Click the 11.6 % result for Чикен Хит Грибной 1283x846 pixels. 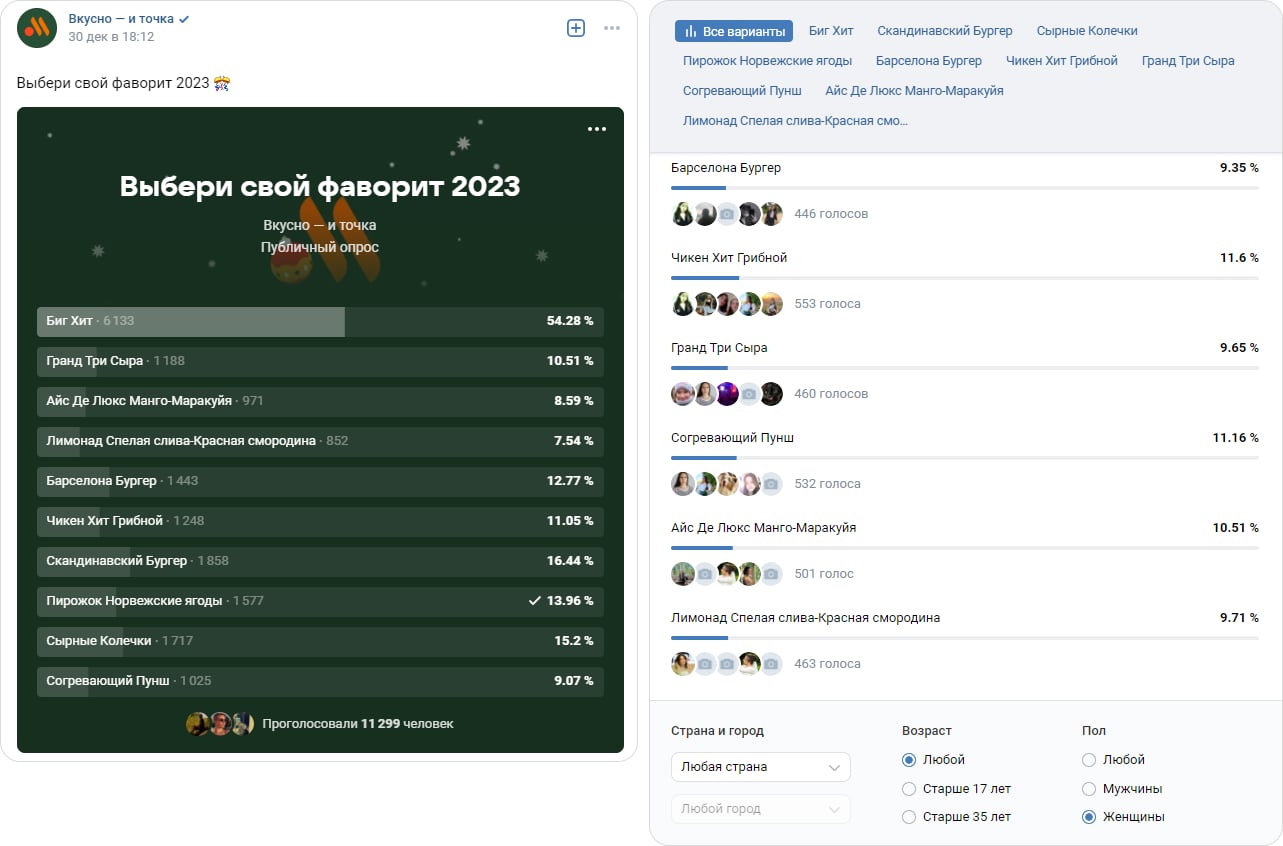tap(1239, 258)
